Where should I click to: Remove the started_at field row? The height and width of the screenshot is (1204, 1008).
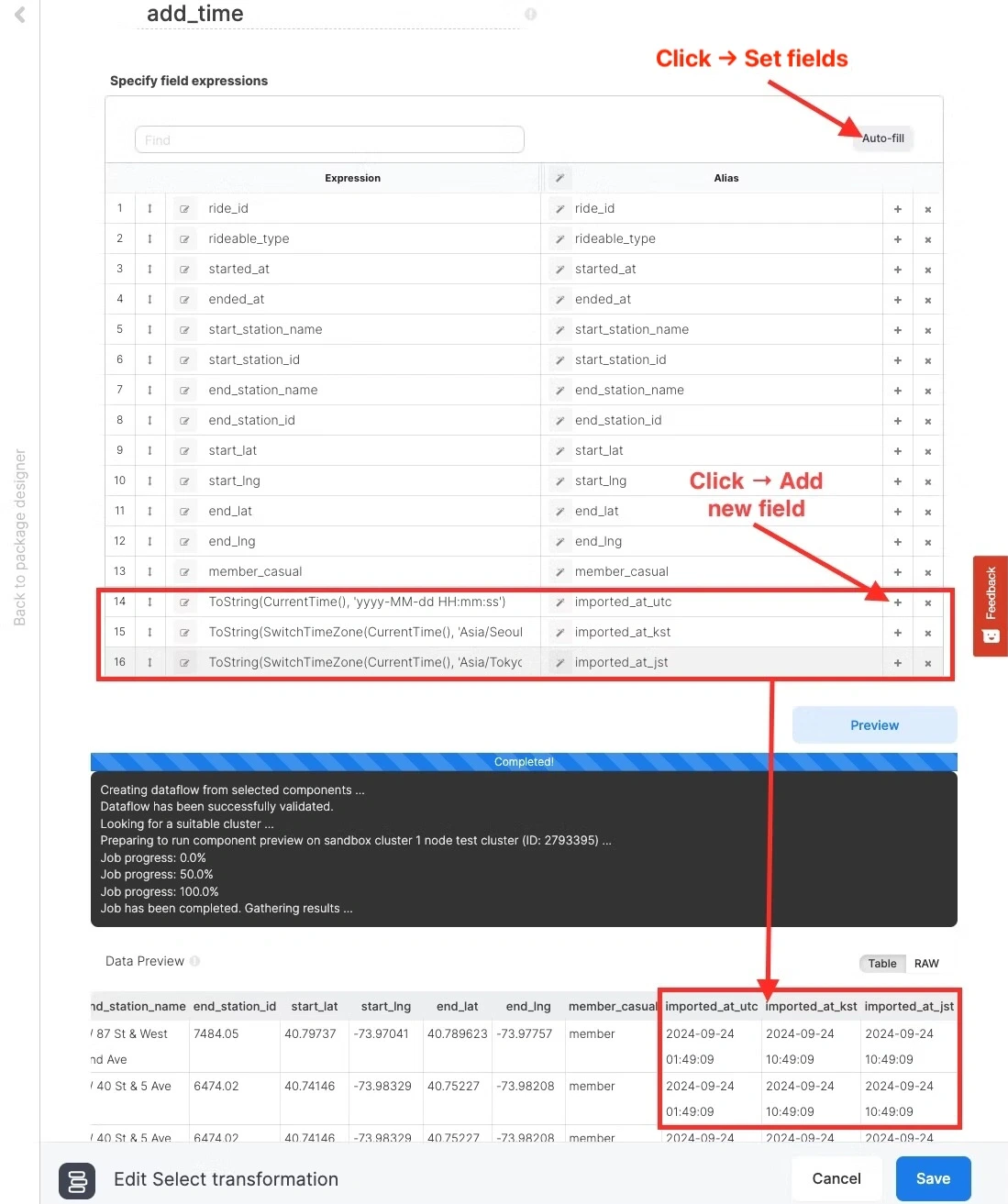point(928,270)
